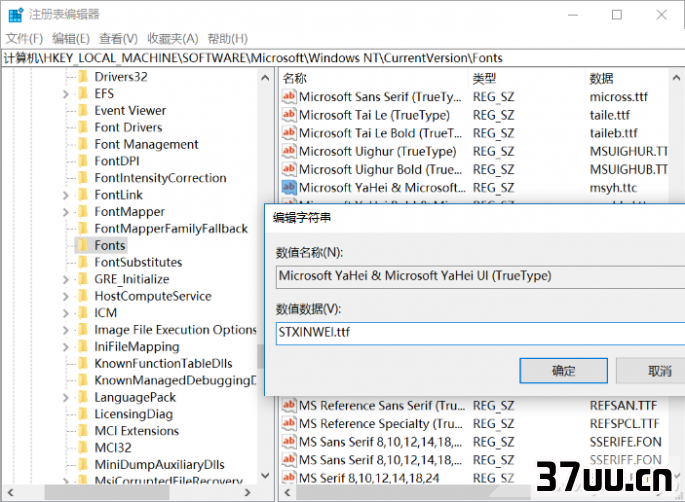Select the FontMapperFamilyFallback folder icon
Viewport: 685px width, 502px height.
pyautogui.click(x=83, y=228)
